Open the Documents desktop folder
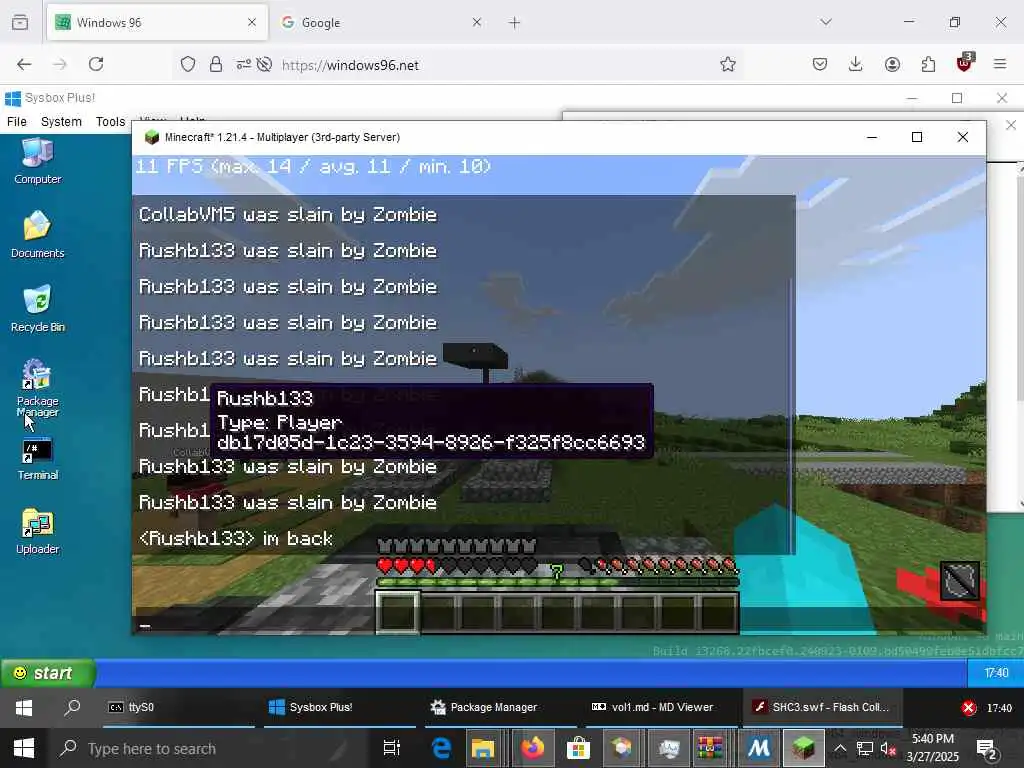 (x=37, y=235)
